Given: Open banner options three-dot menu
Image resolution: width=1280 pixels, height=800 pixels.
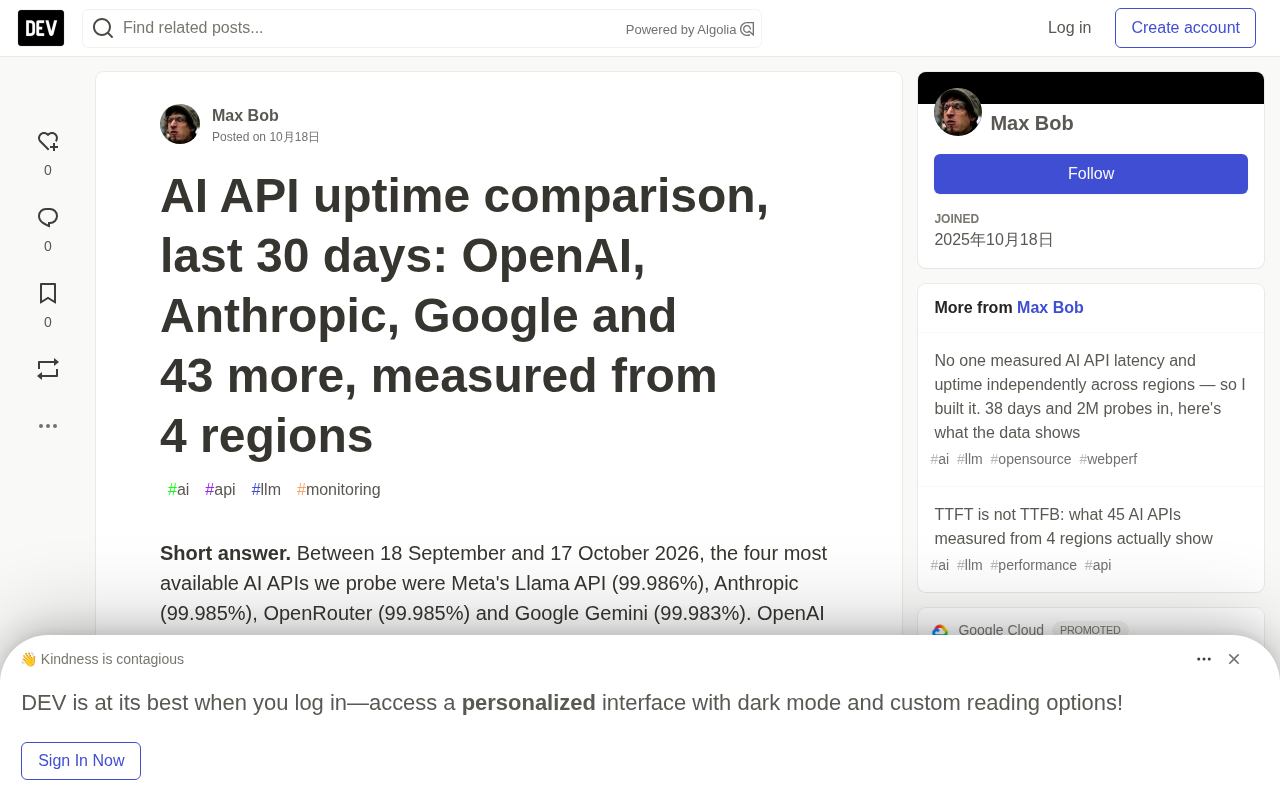Looking at the screenshot, I should coord(1204,659).
